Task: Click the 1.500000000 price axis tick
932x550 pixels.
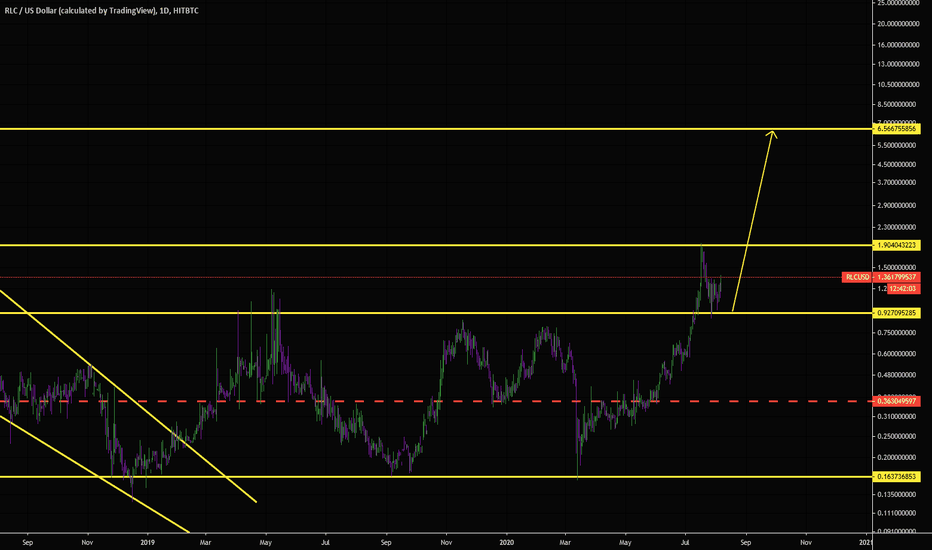Action: 897,268
